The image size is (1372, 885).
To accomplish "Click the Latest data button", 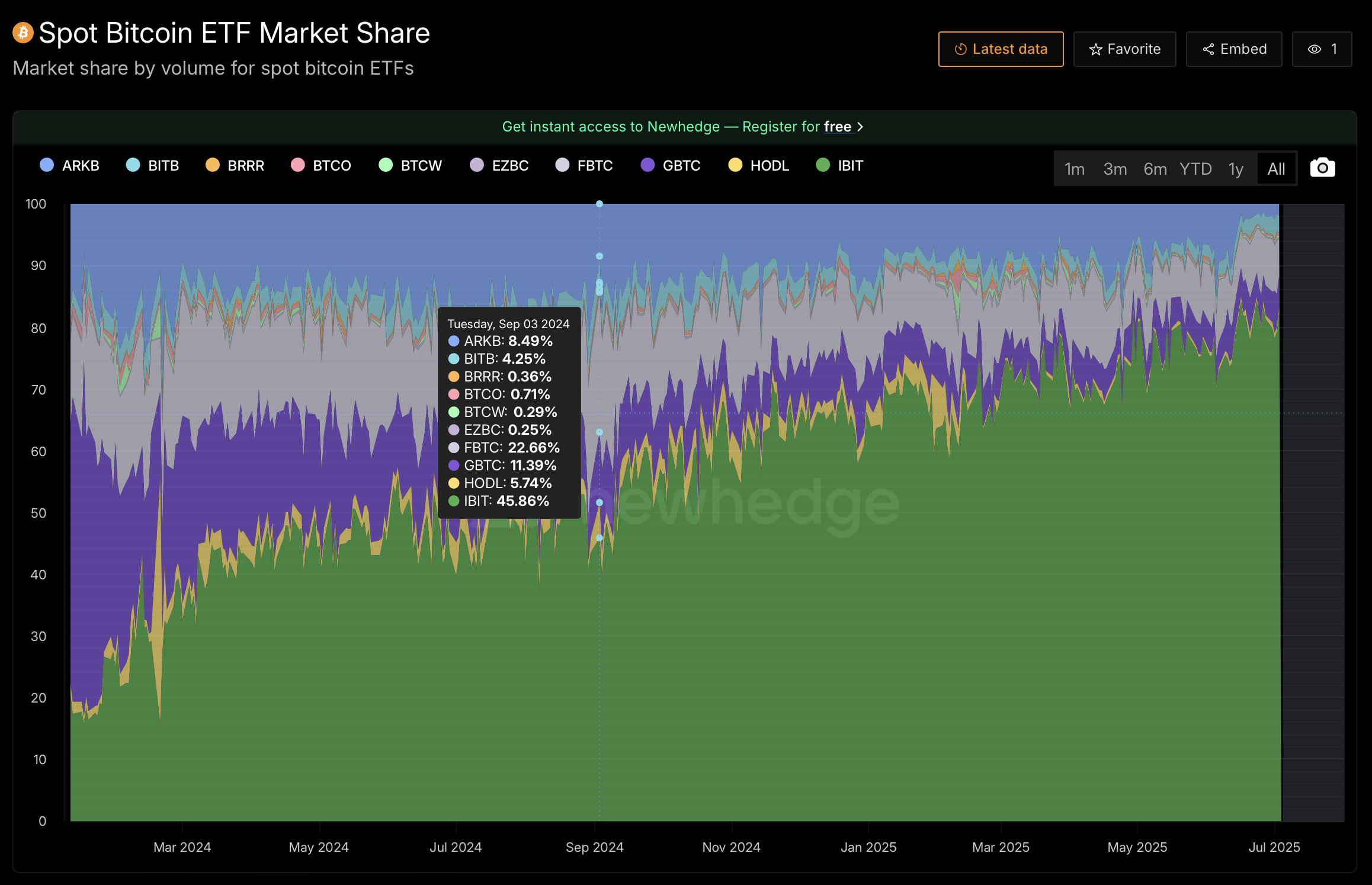I will click(1001, 49).
